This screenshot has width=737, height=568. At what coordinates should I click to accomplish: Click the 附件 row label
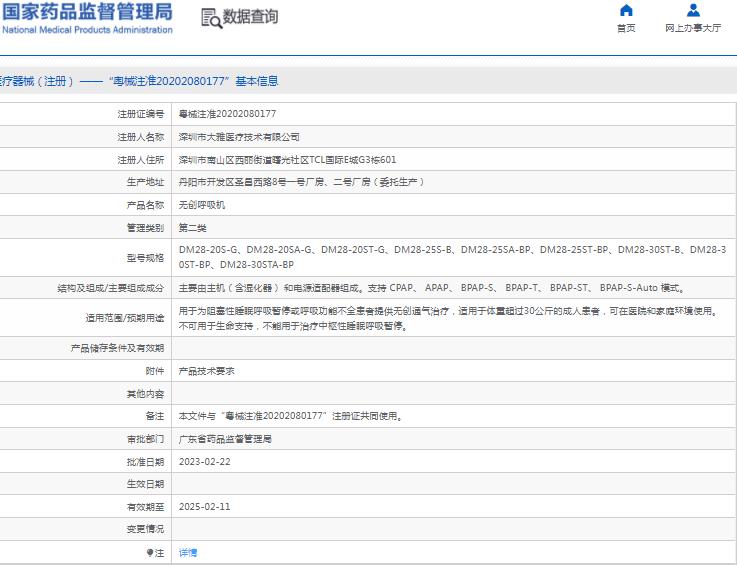coord(155,371)
